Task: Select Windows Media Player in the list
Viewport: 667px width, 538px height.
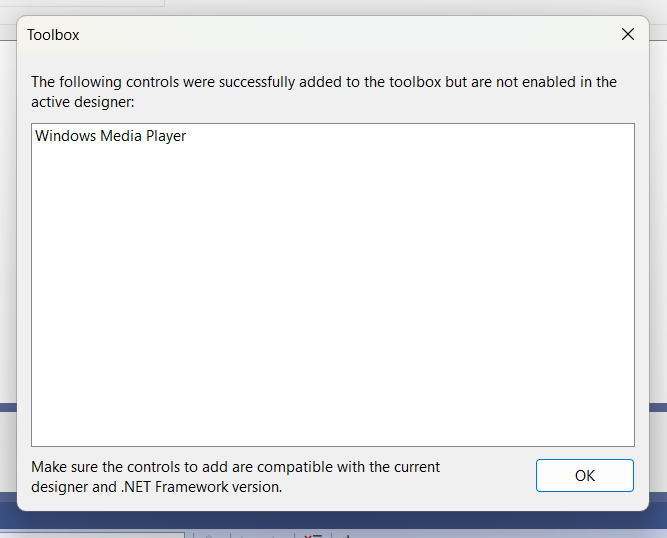Action: [110, 136]
